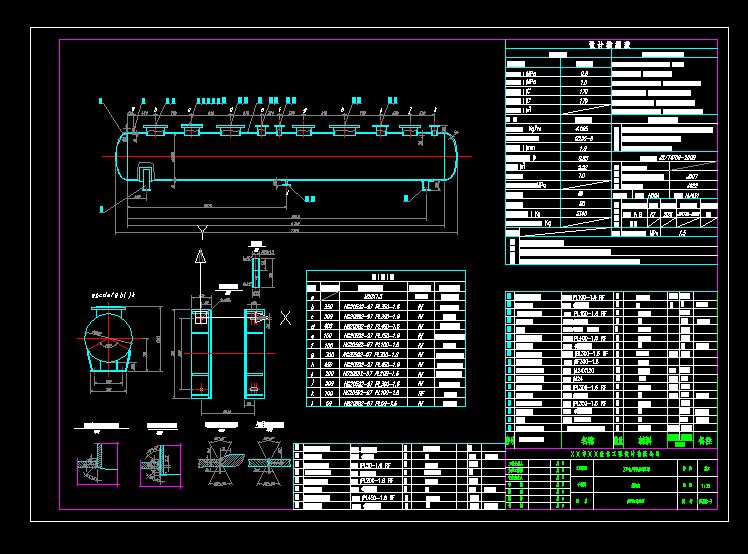Viewport: 748px width, 554px height.
Task: Select the manhole nozzle inside the vessel's left end
Action: point(145,177)
